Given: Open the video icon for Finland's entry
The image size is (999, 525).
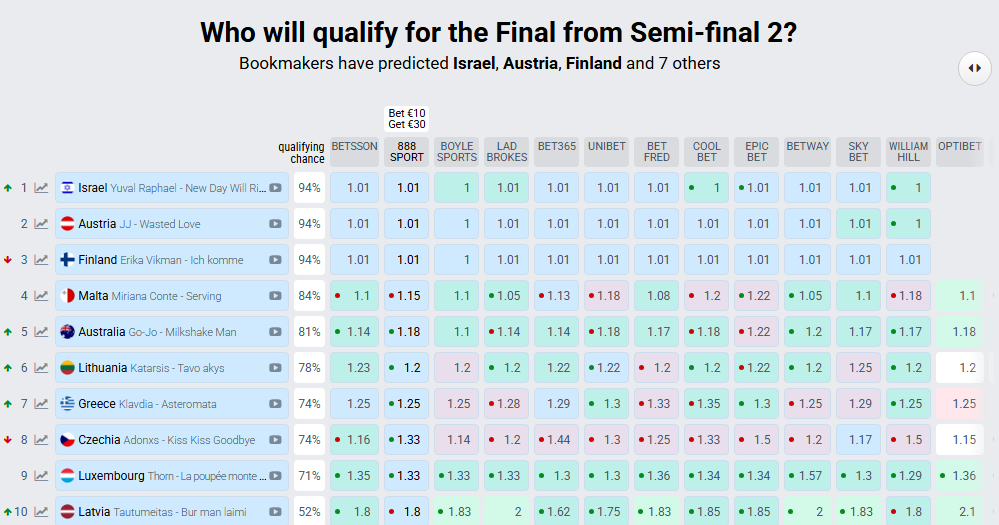Looking at the screenshot, I should coord(275,260).
